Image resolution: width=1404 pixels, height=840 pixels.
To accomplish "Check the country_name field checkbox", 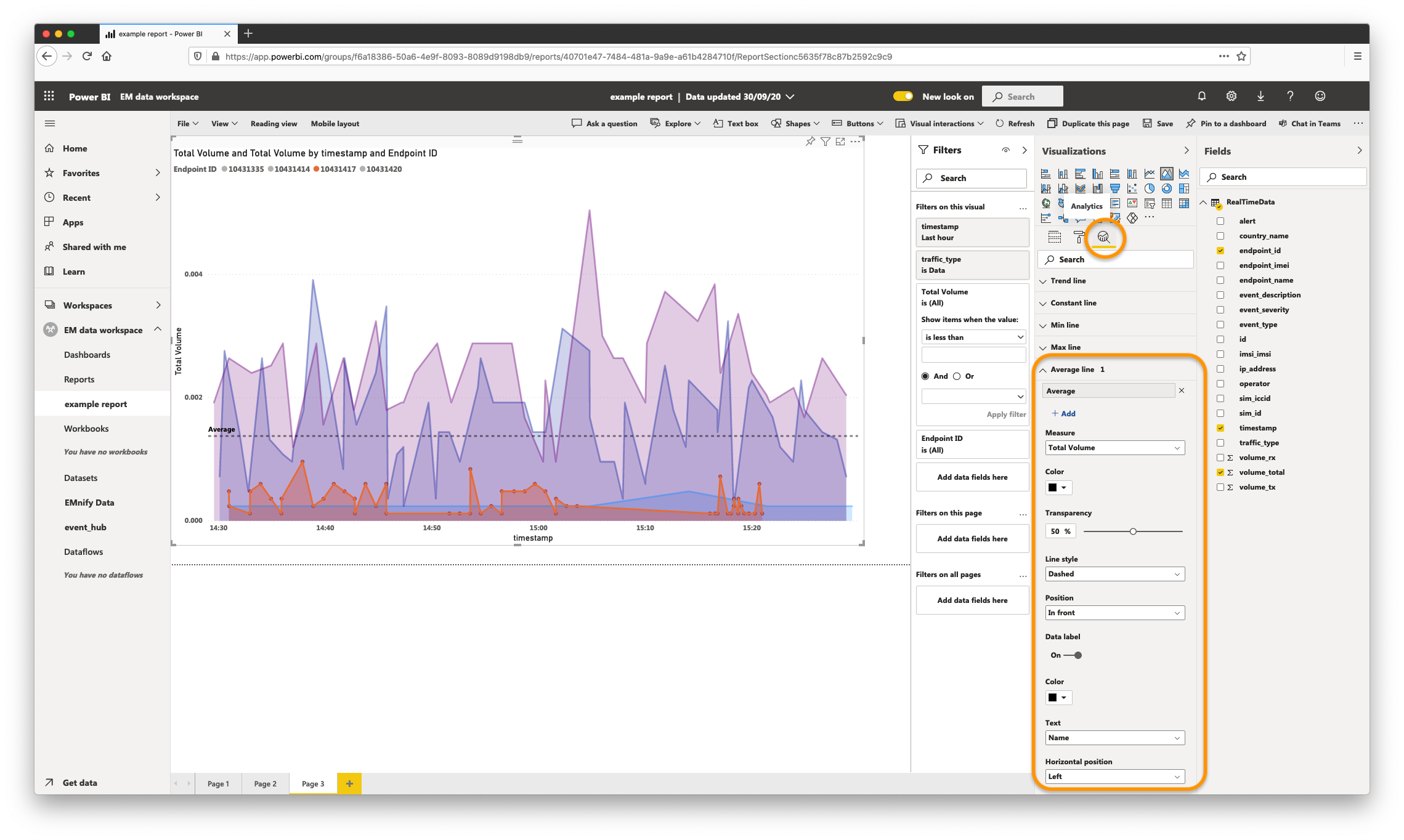I will 1220,236.
